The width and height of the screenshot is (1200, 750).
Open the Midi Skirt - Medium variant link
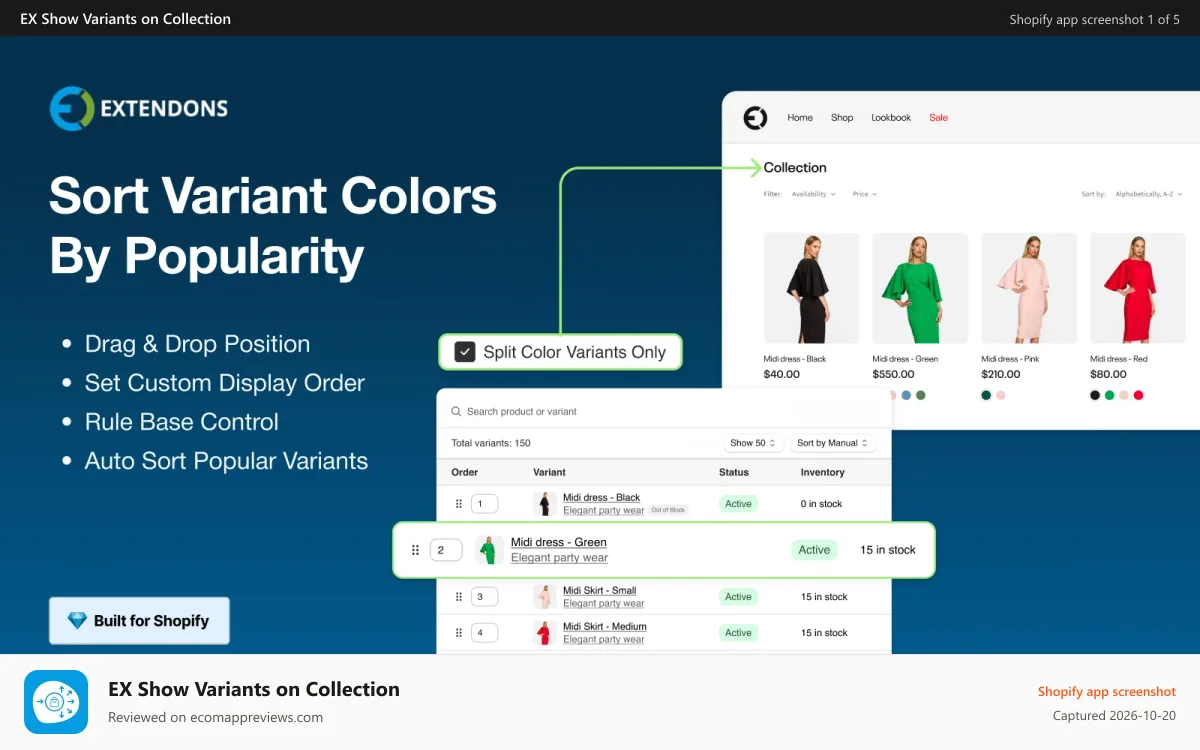[x=604, y=627]
